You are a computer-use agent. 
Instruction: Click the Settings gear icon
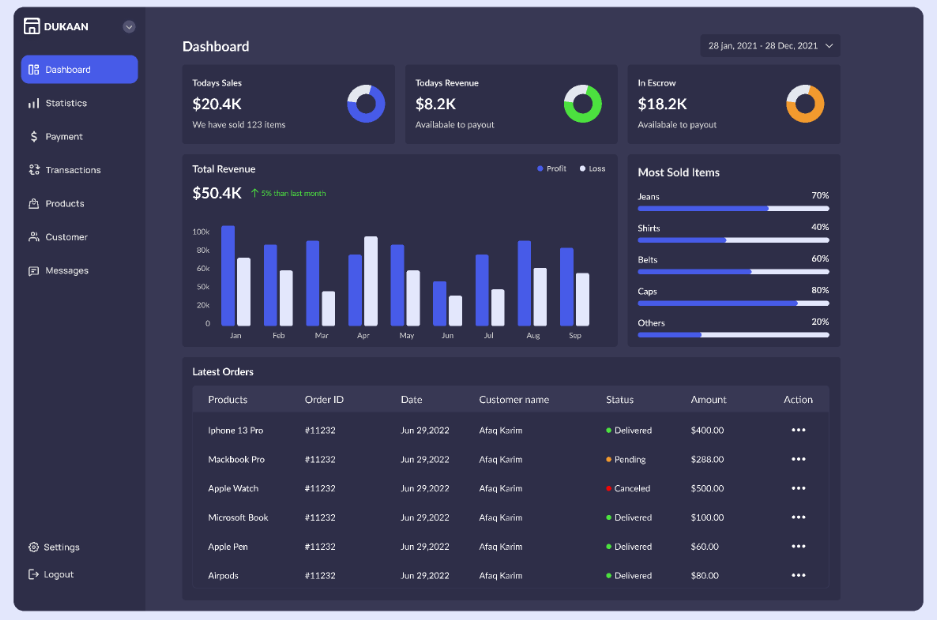[33, 547]
